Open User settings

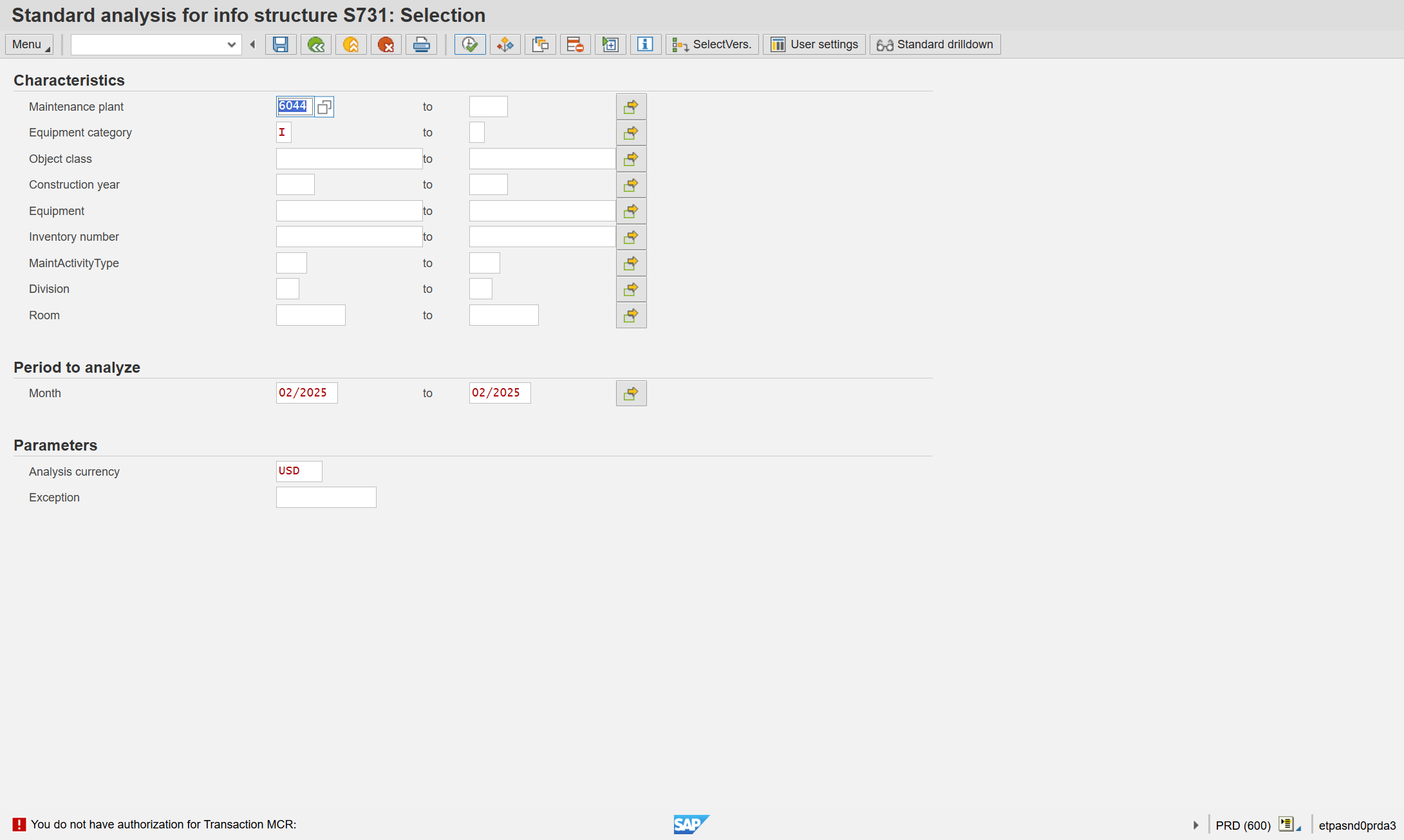pyautogui.click(x=814, y=44)
